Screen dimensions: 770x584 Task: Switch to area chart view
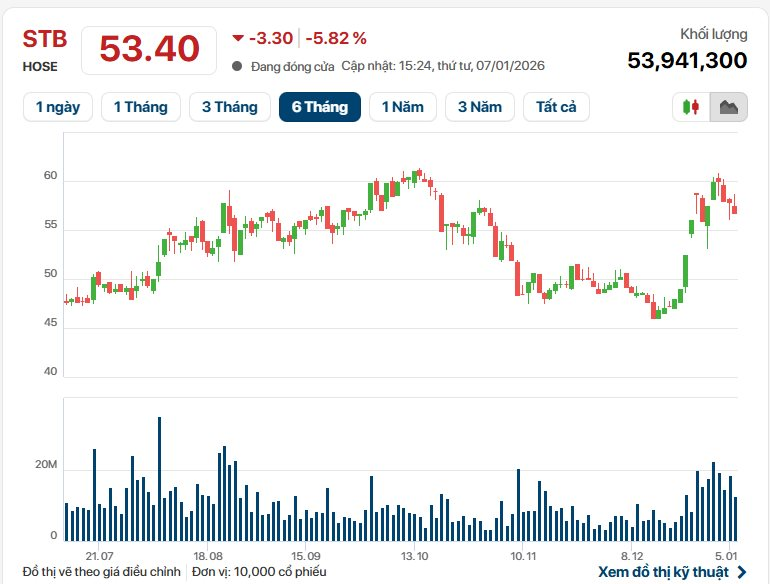click(x=728, y=107)
